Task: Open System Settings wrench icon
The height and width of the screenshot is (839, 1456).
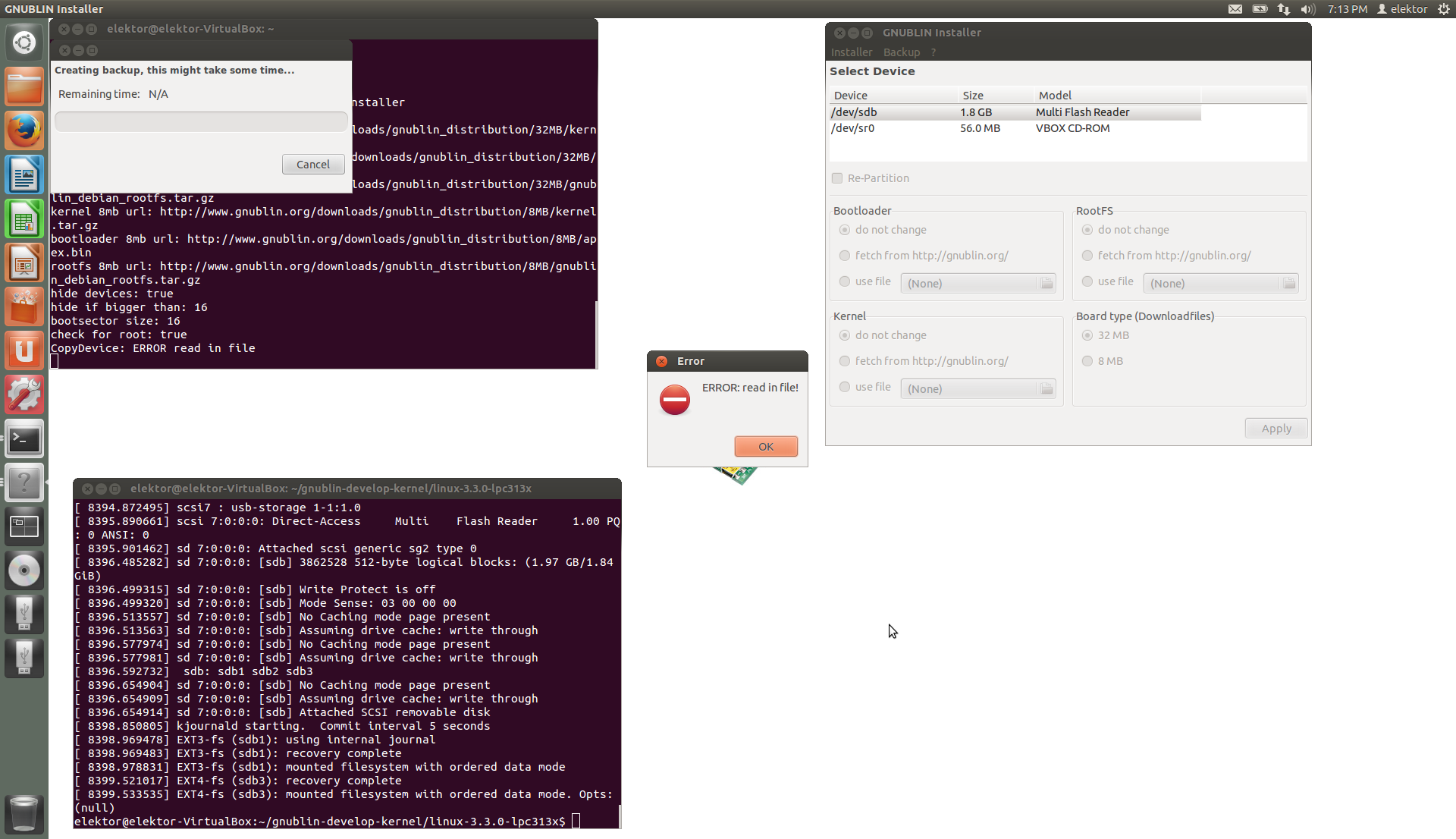Action: pos(24,395)
